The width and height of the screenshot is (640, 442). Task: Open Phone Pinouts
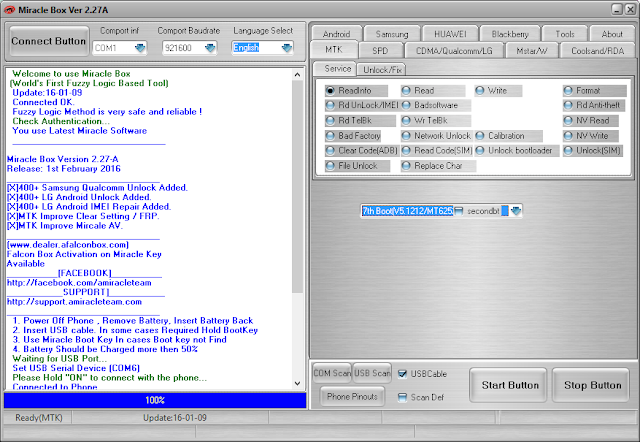pos(352,396)
